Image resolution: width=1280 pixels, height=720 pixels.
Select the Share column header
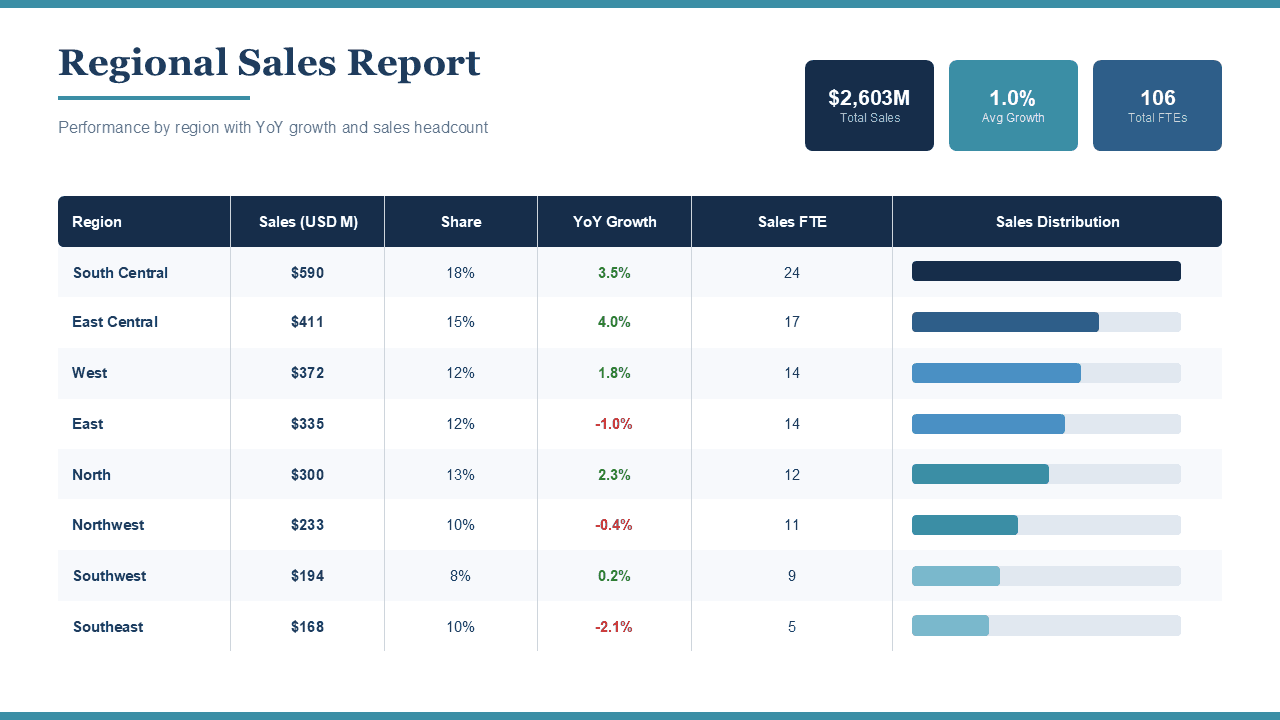[461, 222]
